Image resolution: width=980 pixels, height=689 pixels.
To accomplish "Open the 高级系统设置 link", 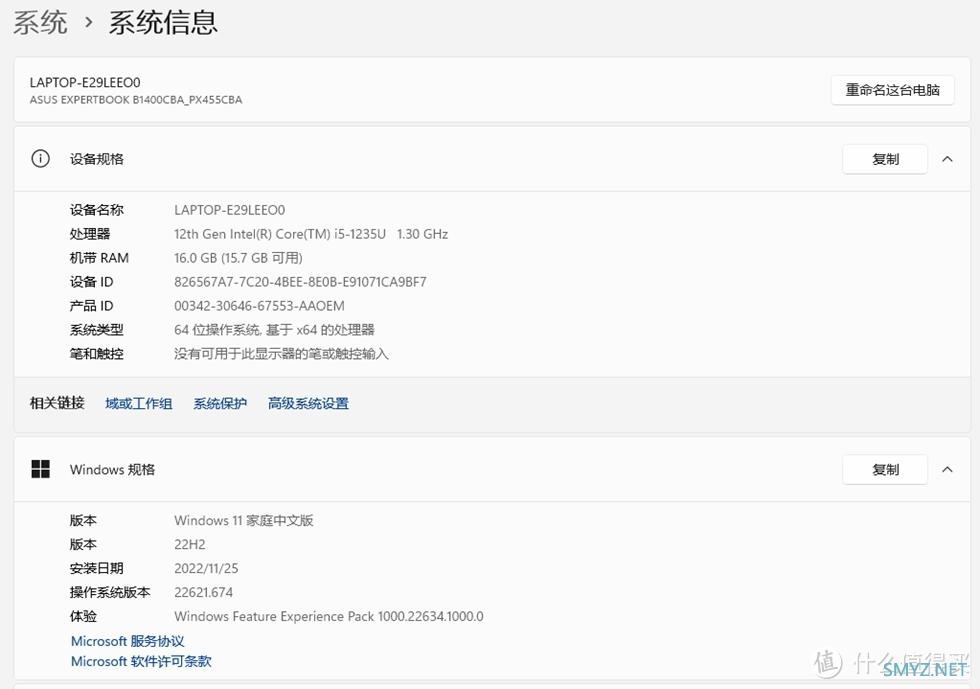I will click(308, 403).
